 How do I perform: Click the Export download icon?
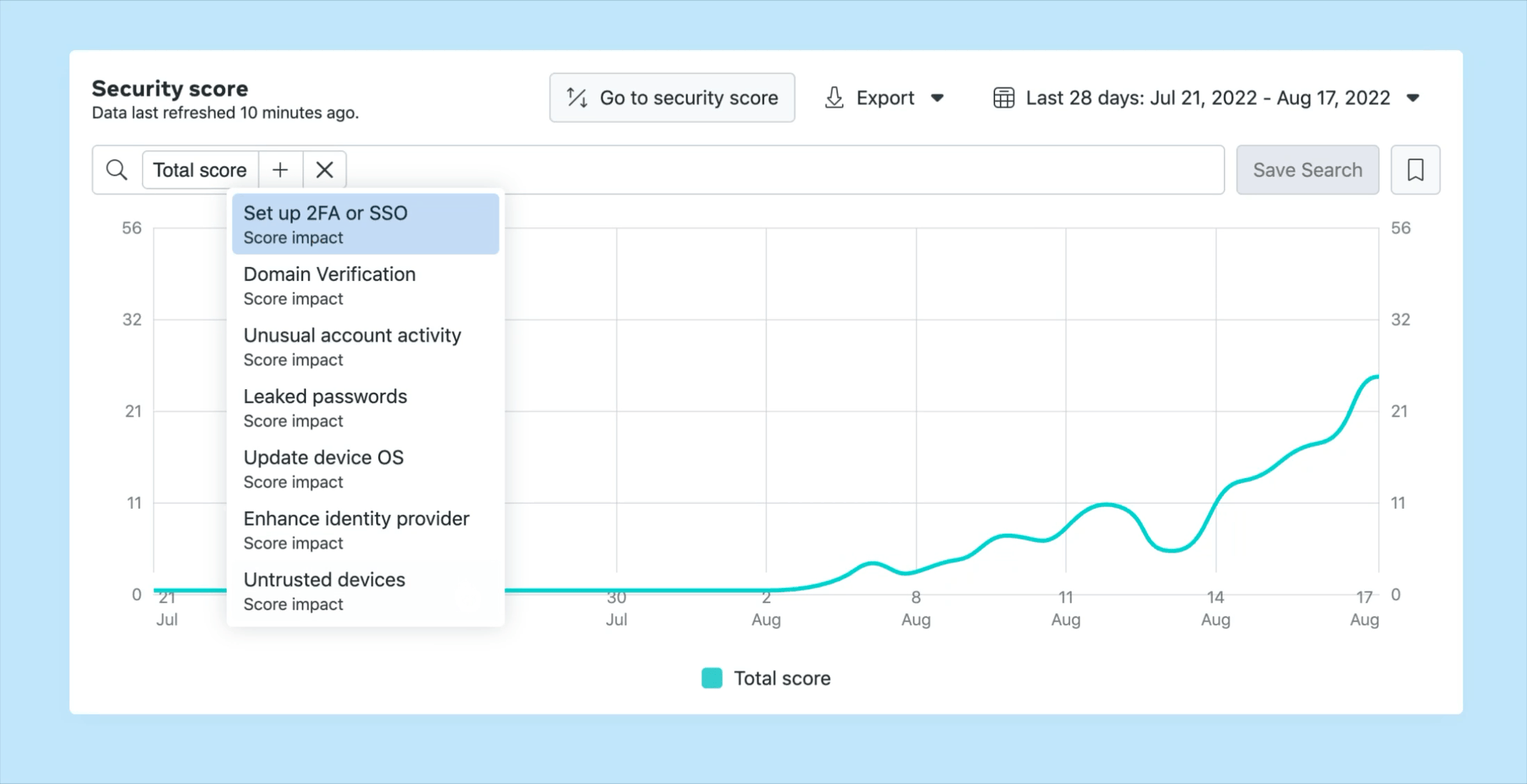click(834, 98)
